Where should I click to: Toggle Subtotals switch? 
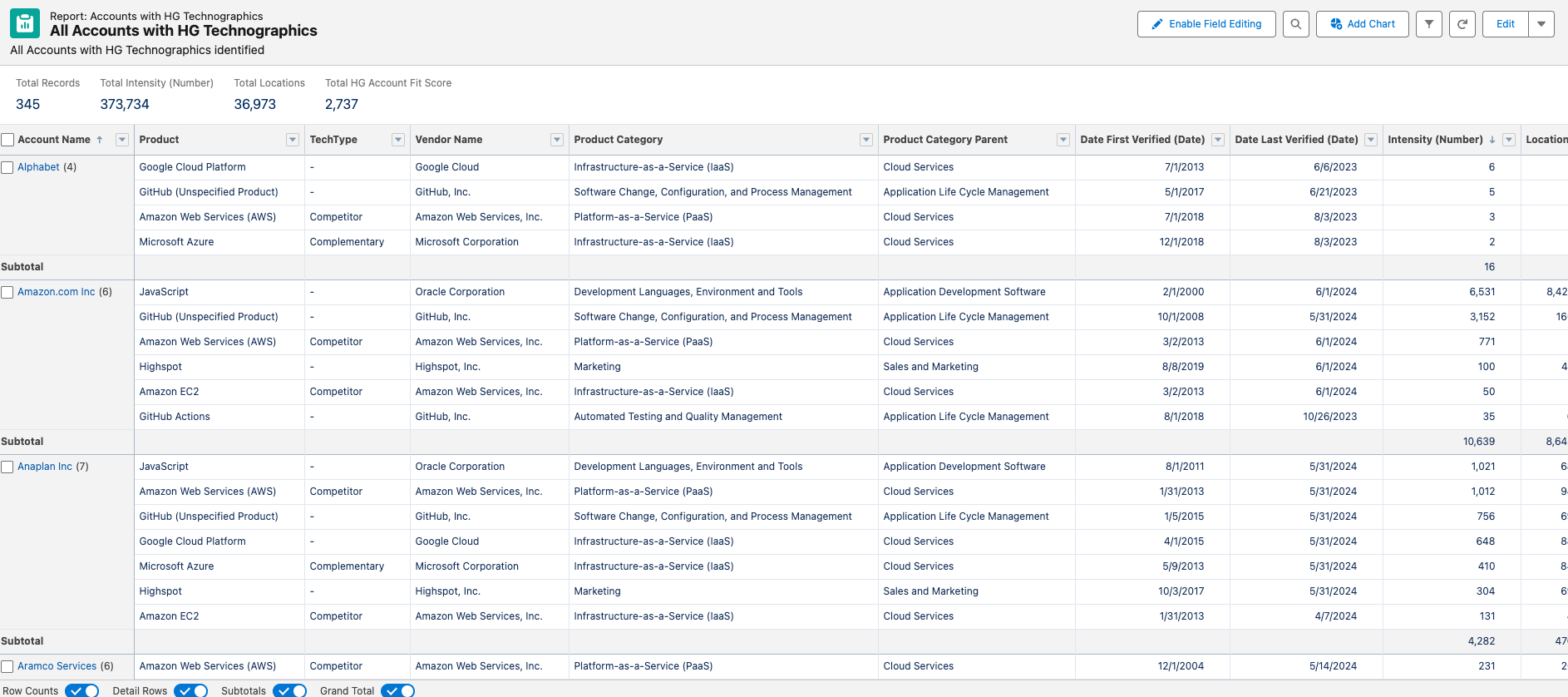coord(290,690)
